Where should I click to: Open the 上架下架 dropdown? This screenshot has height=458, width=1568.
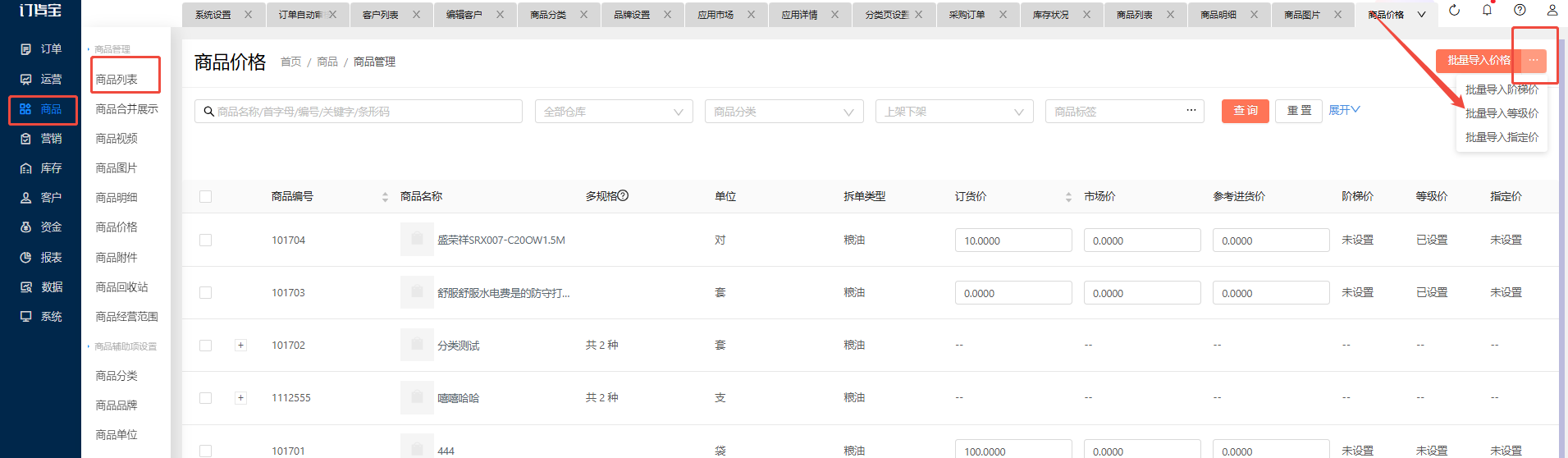954,112
